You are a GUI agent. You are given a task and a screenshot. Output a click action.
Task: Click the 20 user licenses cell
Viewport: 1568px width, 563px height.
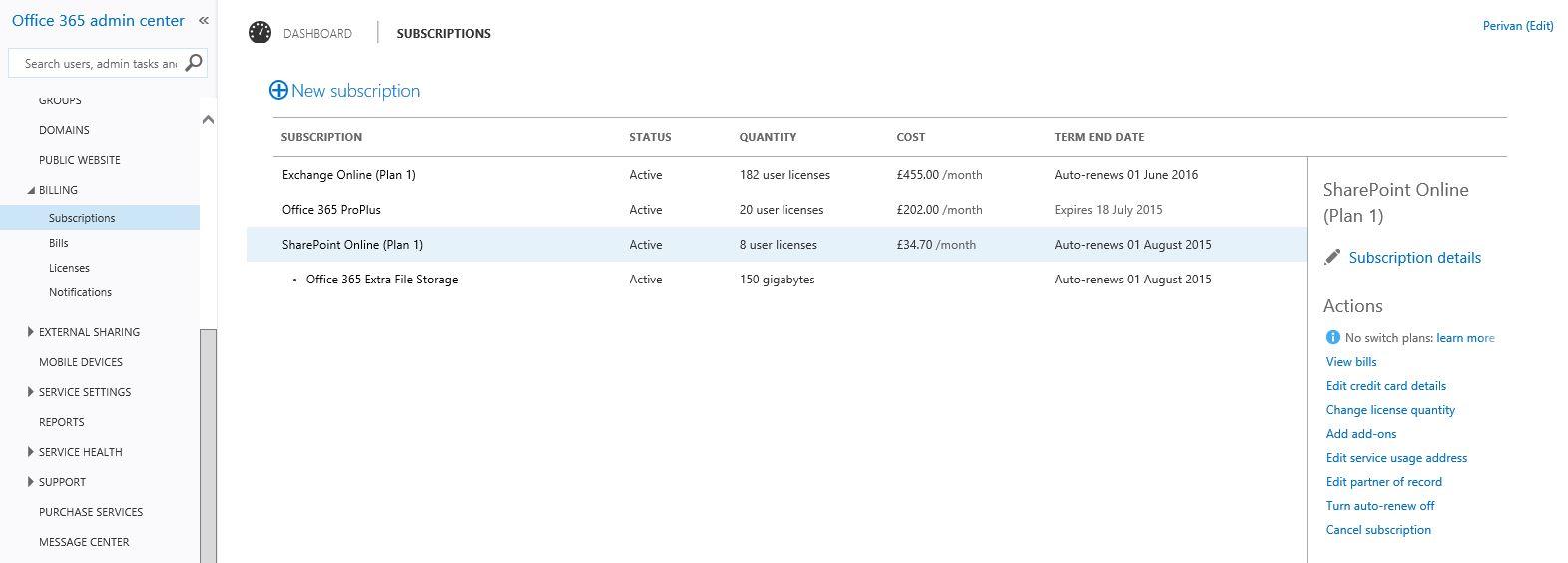(x=782, y=210)
